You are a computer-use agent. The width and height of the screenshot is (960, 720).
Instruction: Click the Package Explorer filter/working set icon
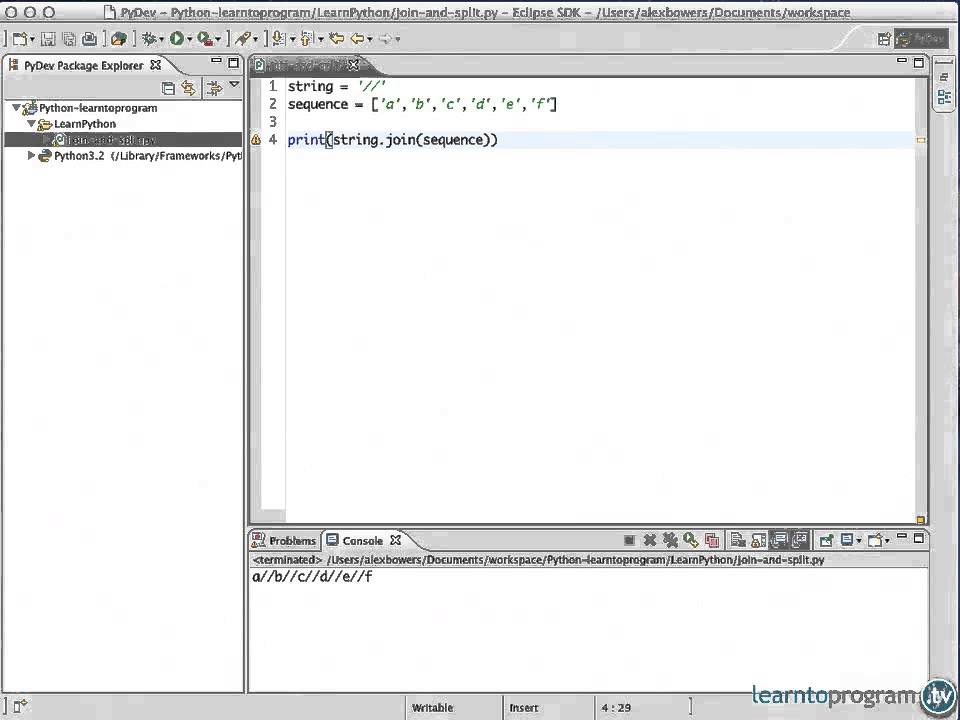[214, 88]
